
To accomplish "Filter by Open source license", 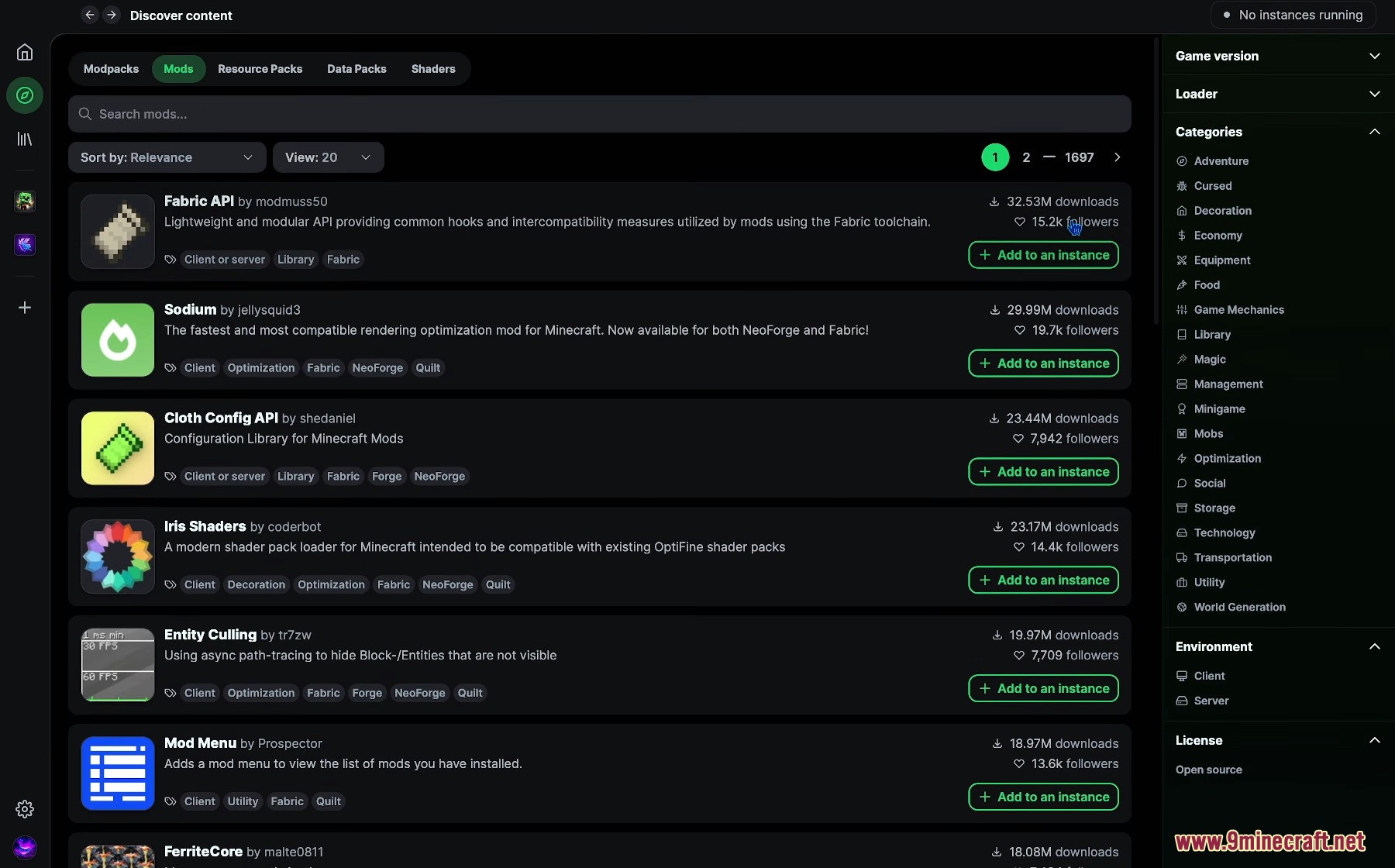I will (1209, 770).
